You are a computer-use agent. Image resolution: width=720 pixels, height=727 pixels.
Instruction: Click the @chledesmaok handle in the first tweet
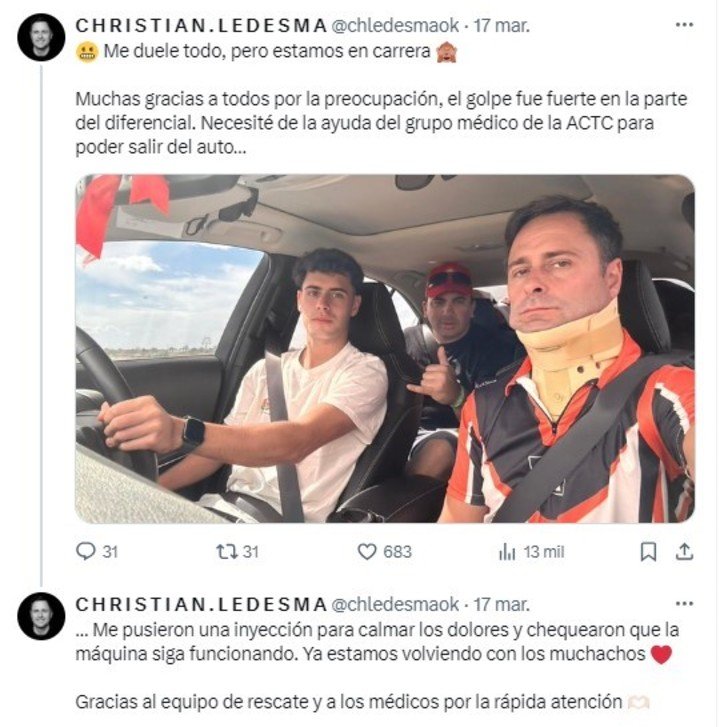395,26
